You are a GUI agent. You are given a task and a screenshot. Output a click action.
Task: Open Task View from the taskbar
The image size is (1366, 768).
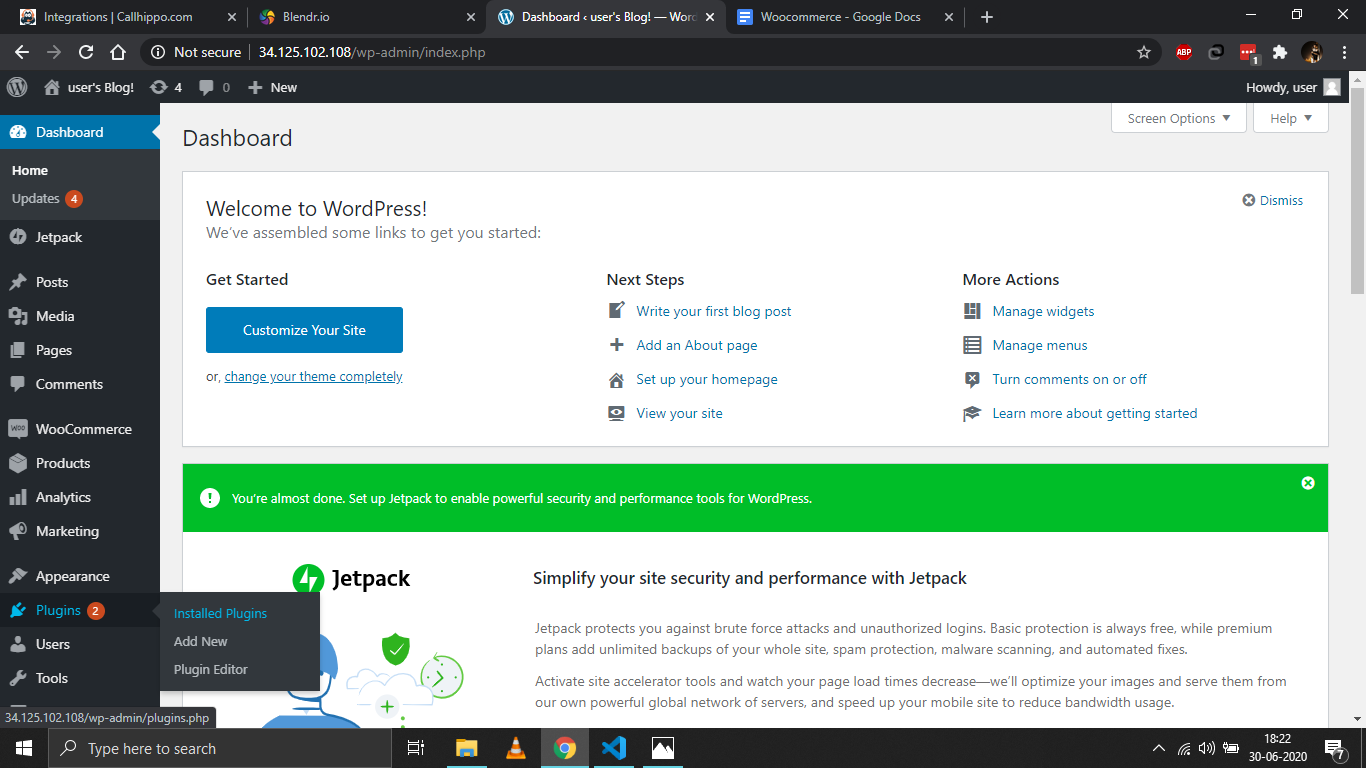(416, 748)
